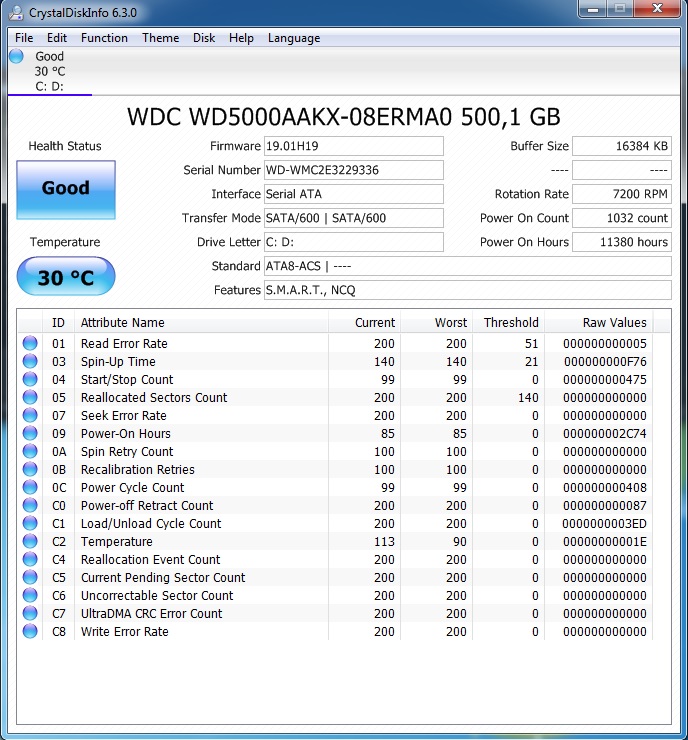
Task: Click the Attribute Name column header
Action: click(x=201, y=322)
